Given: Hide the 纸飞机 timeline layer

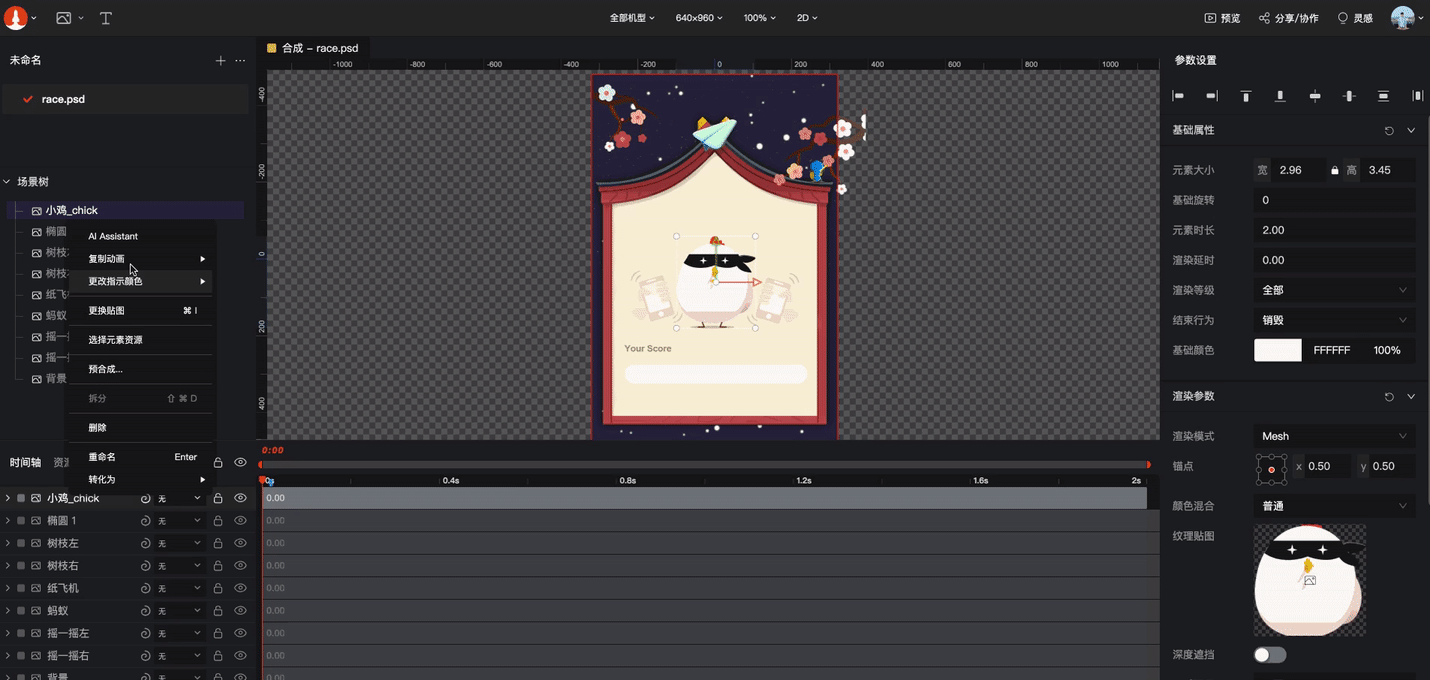Looking at the screenshot, I should tap(240, 588).
